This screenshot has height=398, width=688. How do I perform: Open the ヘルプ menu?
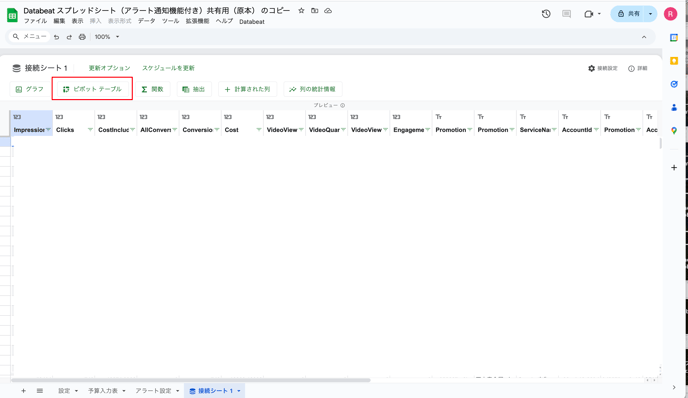click(224, 21)
